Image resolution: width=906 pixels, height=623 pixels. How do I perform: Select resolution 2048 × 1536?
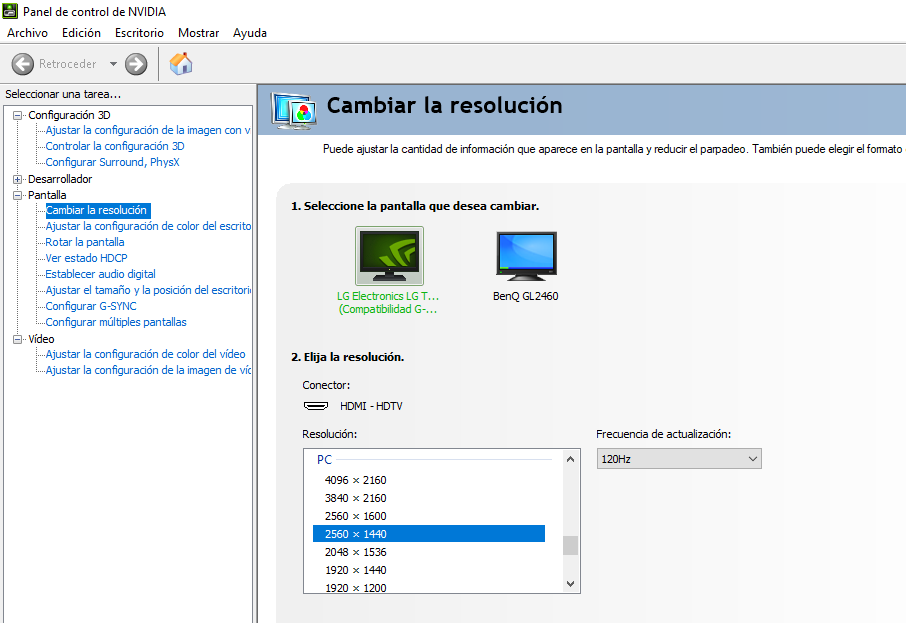point(429,552)
